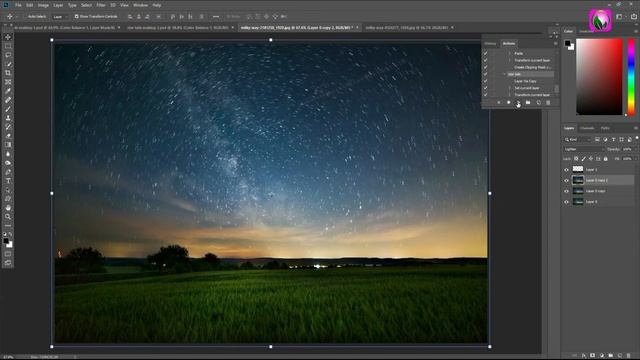Create a new action set folder
Screen dimensions: 640x360
pyautogui.click(x=528, y=103)
